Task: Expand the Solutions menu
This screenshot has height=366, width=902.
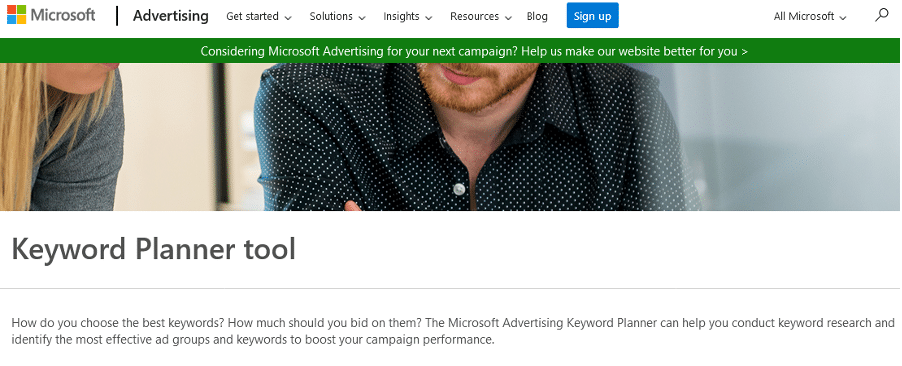Action: pos(338,17)
